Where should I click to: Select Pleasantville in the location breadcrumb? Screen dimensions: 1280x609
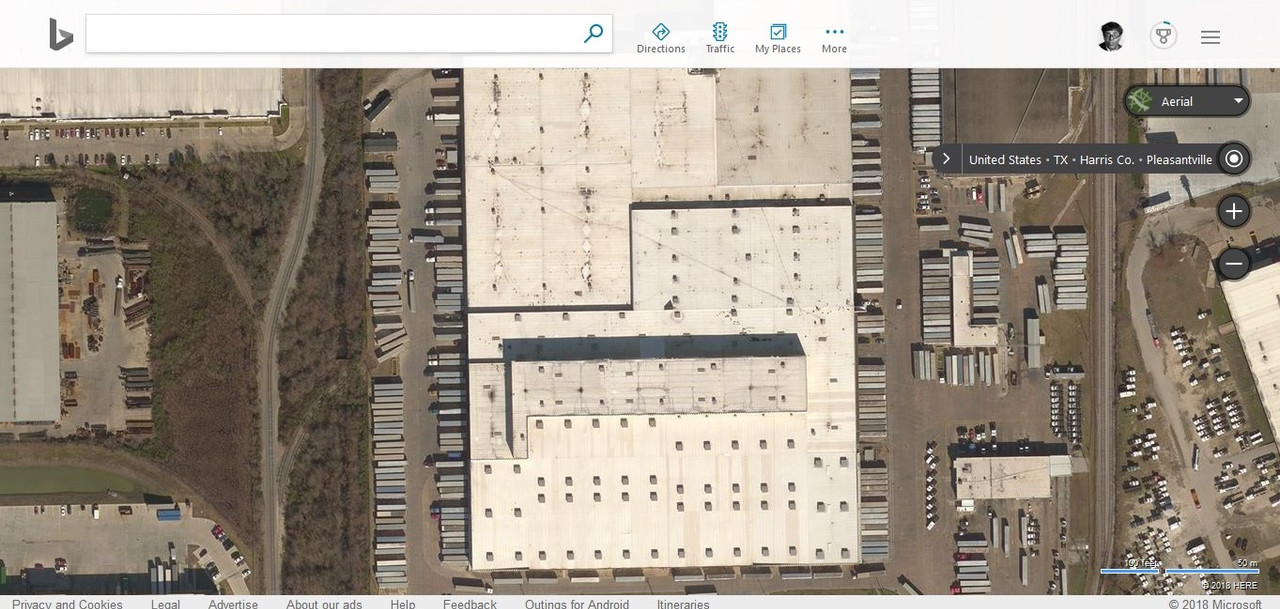click(x=1179, y=160)
